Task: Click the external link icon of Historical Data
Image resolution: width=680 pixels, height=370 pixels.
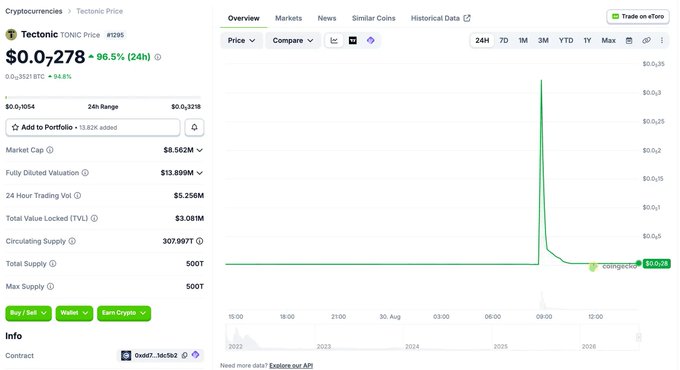Action: 467,18
